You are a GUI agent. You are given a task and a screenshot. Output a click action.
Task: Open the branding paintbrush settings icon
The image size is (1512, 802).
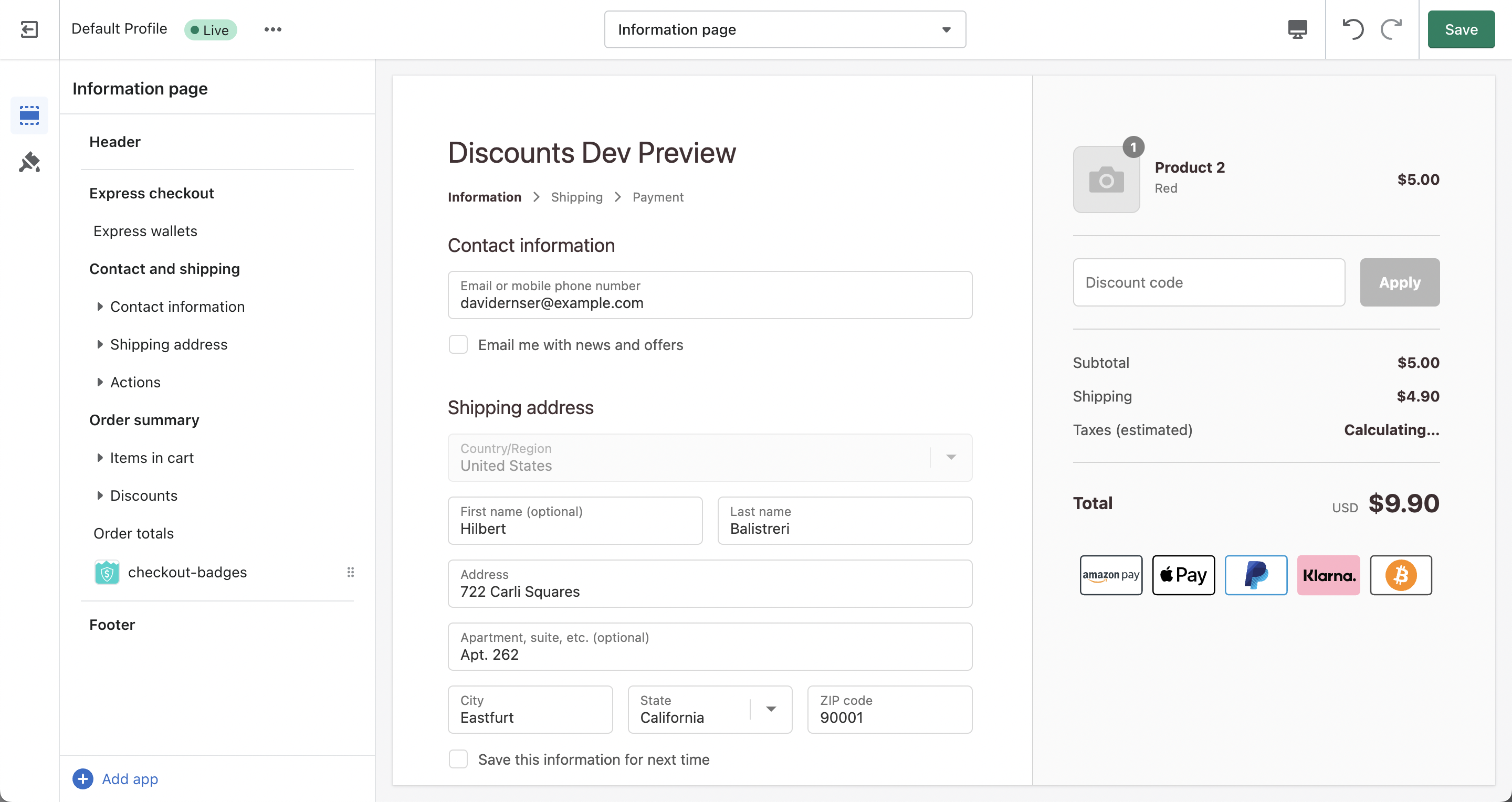(x=29, y=163)
